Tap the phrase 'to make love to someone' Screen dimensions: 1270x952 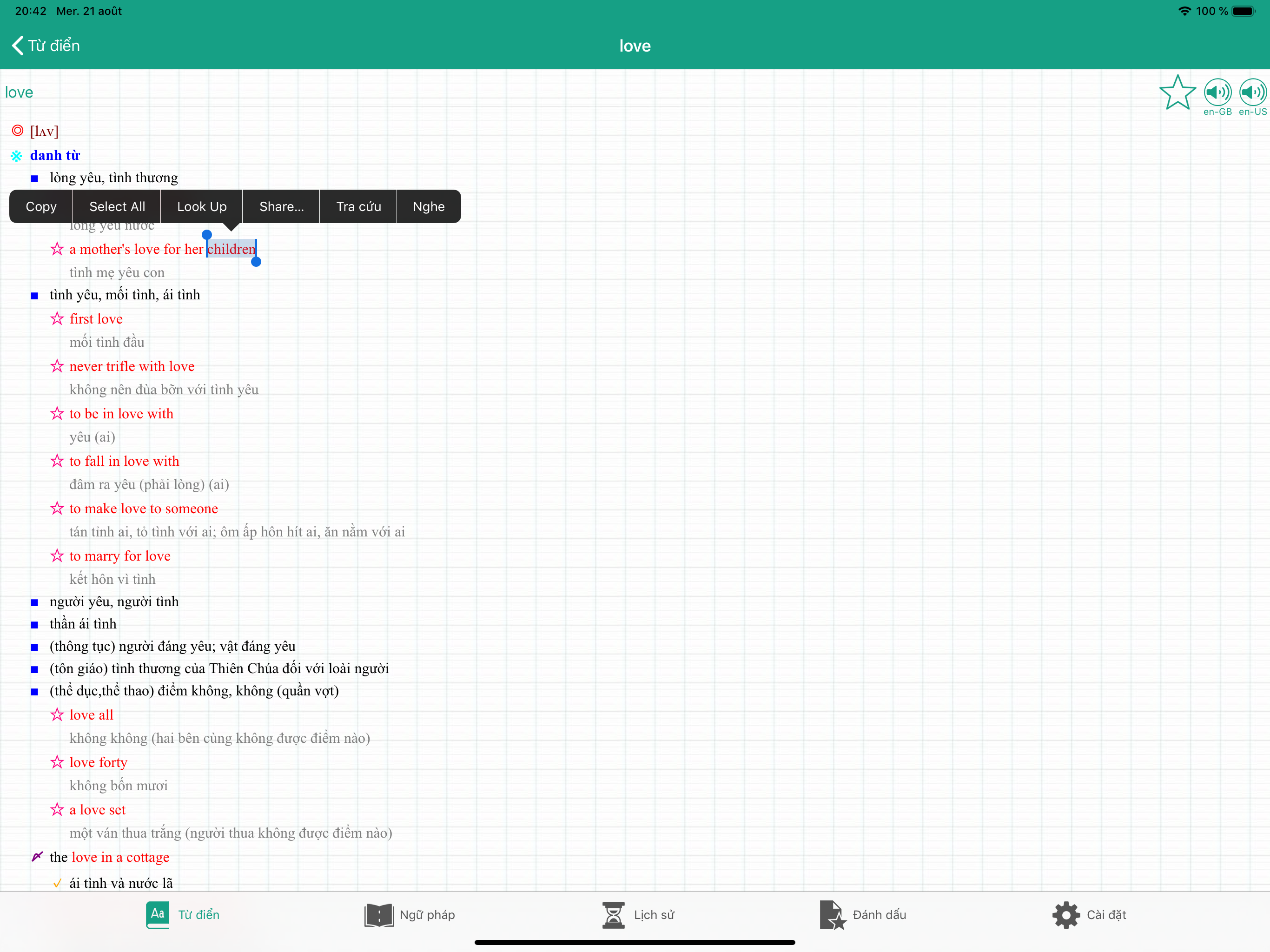[144, 508]
